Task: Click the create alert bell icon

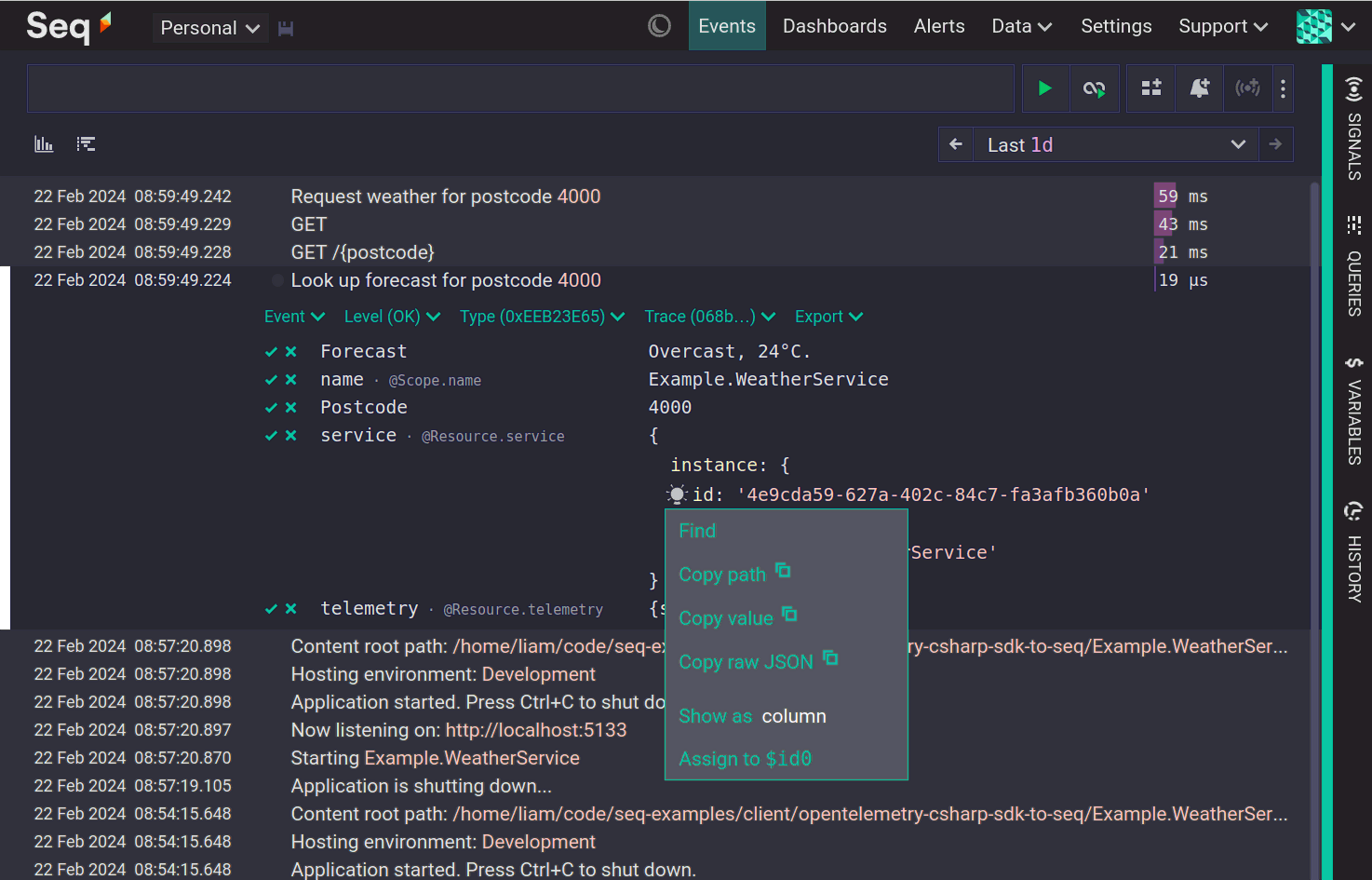Action: pos(1200,88)
